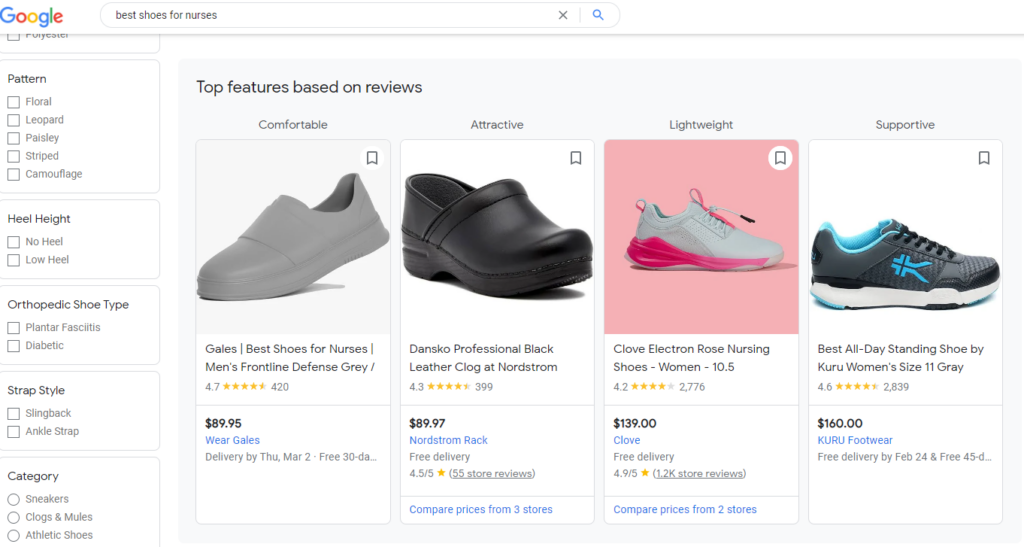The height and width of the screenshot is (547, 1024).
Task: Click the Supportive feature heading
Action: [x=905, y=125]
